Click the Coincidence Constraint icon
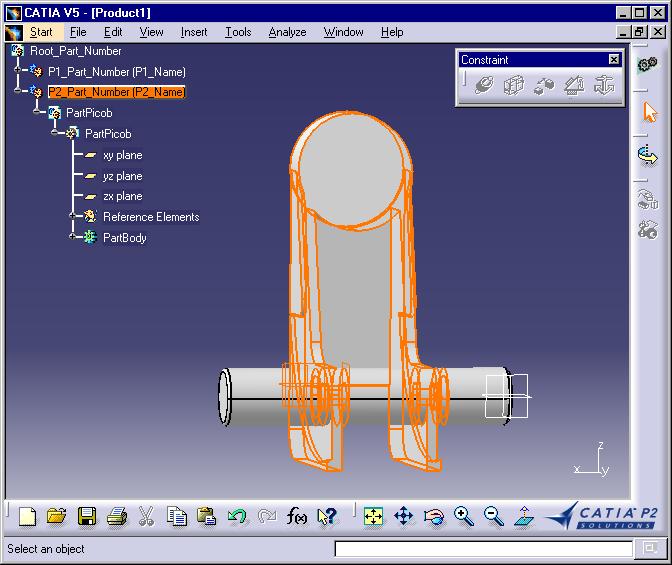The image size is (672, 565). point(484,85)
